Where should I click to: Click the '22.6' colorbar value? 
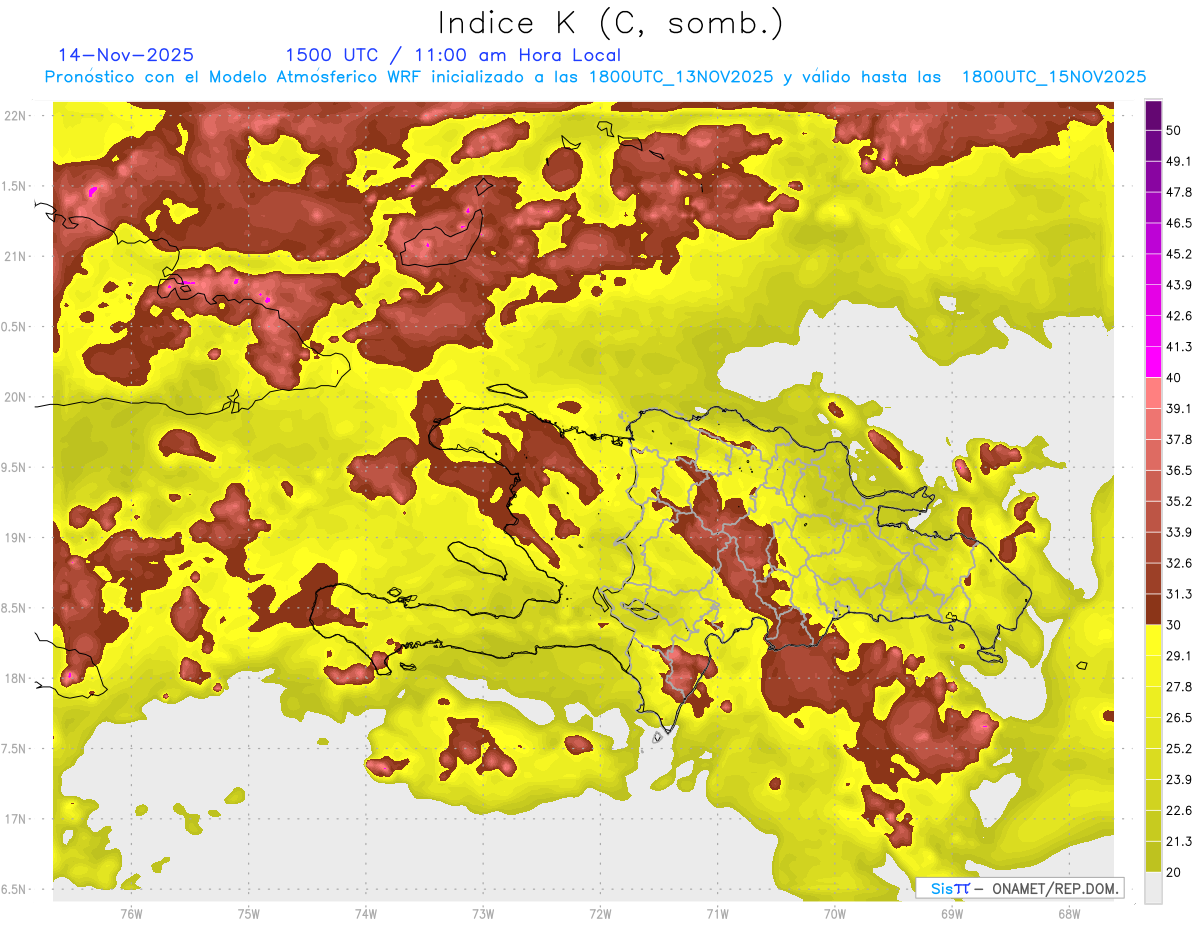1179,811
